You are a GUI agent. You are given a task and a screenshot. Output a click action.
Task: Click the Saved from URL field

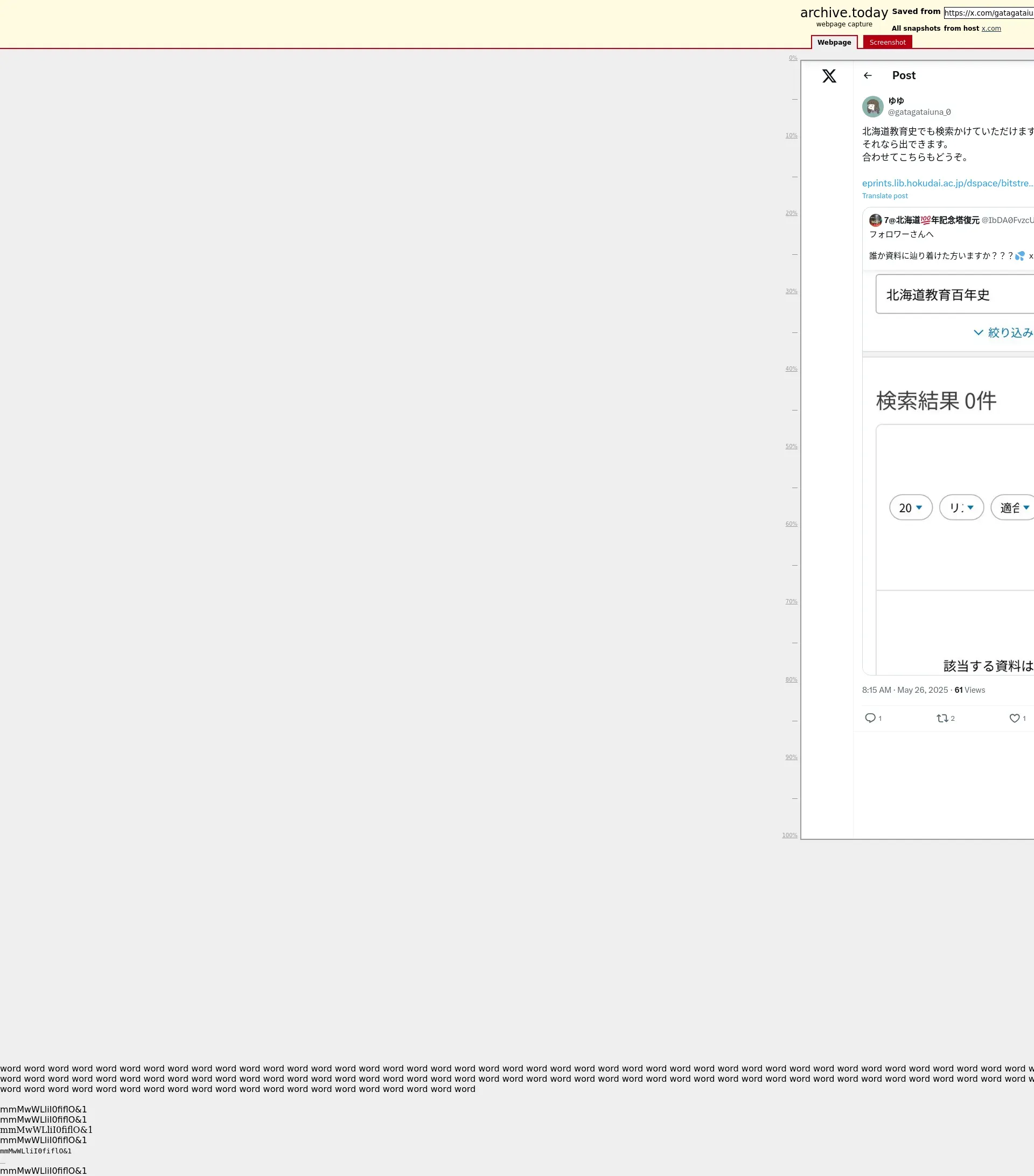(989, 12)
